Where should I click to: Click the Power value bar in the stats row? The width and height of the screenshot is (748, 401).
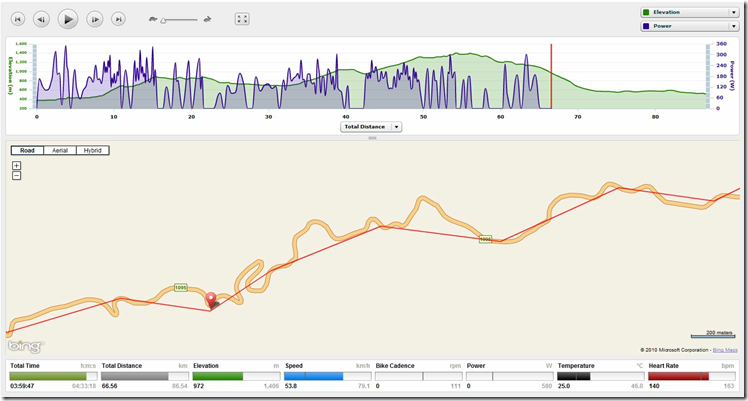pyautogui.click(x=510, y=376)
